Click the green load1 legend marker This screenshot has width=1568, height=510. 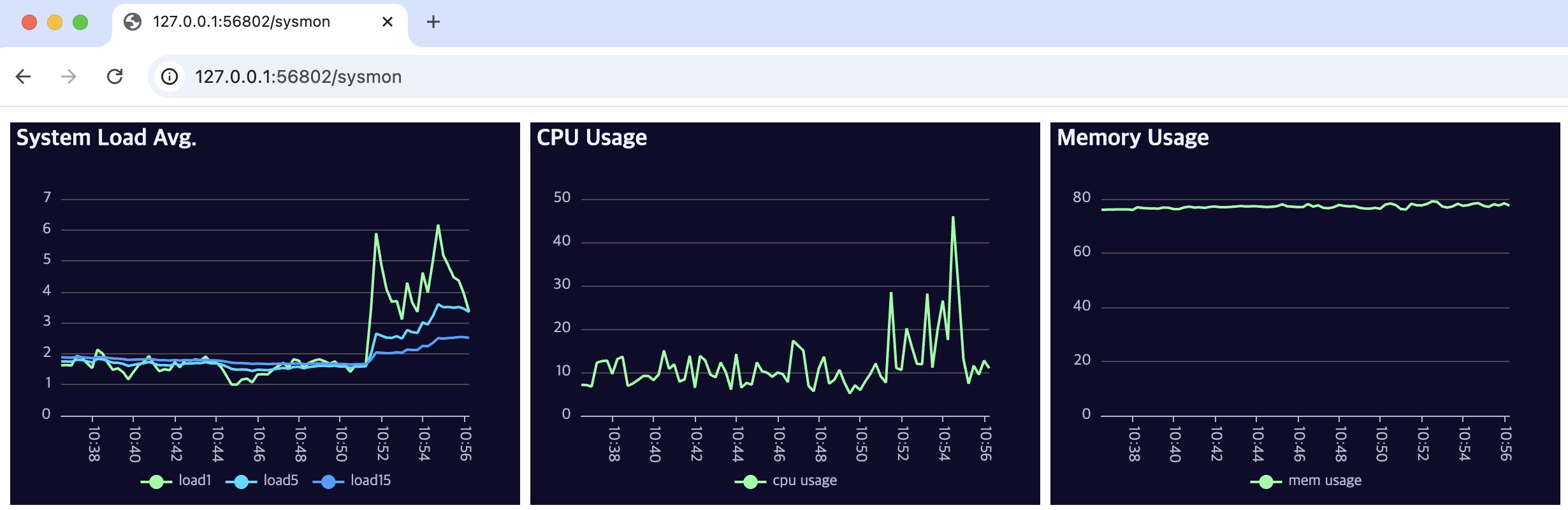156,482
